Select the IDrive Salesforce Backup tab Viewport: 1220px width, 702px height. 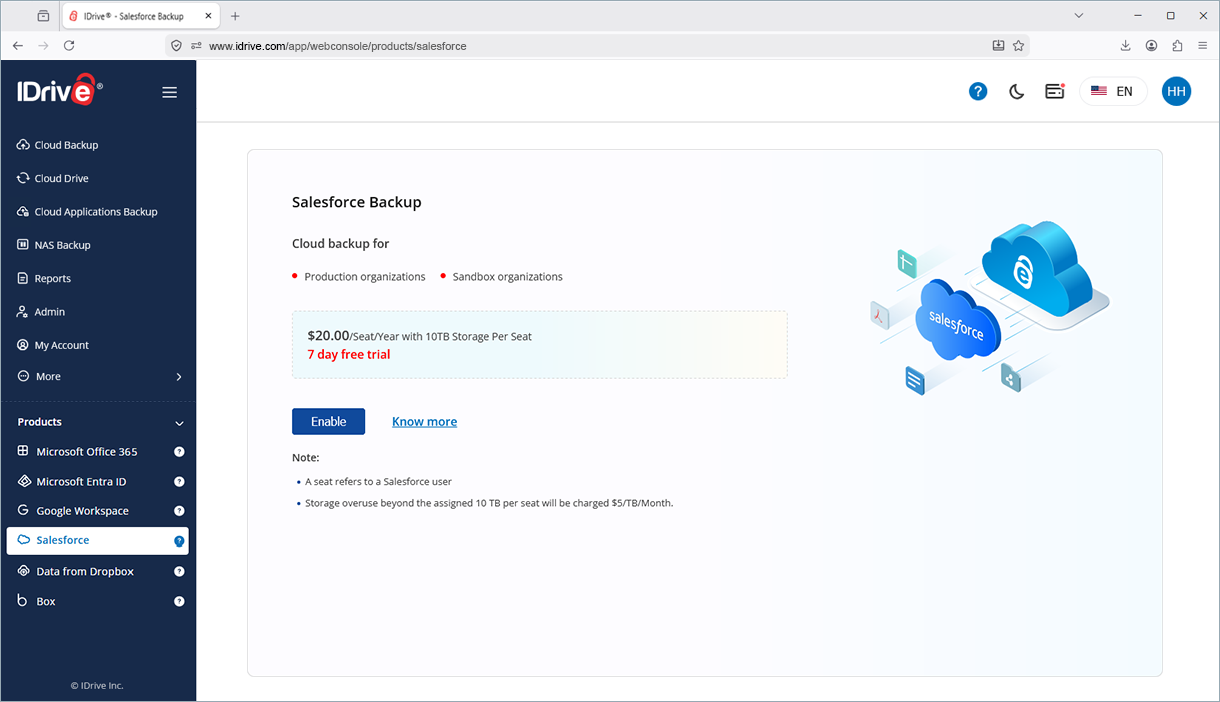click(x=142, y=17)
